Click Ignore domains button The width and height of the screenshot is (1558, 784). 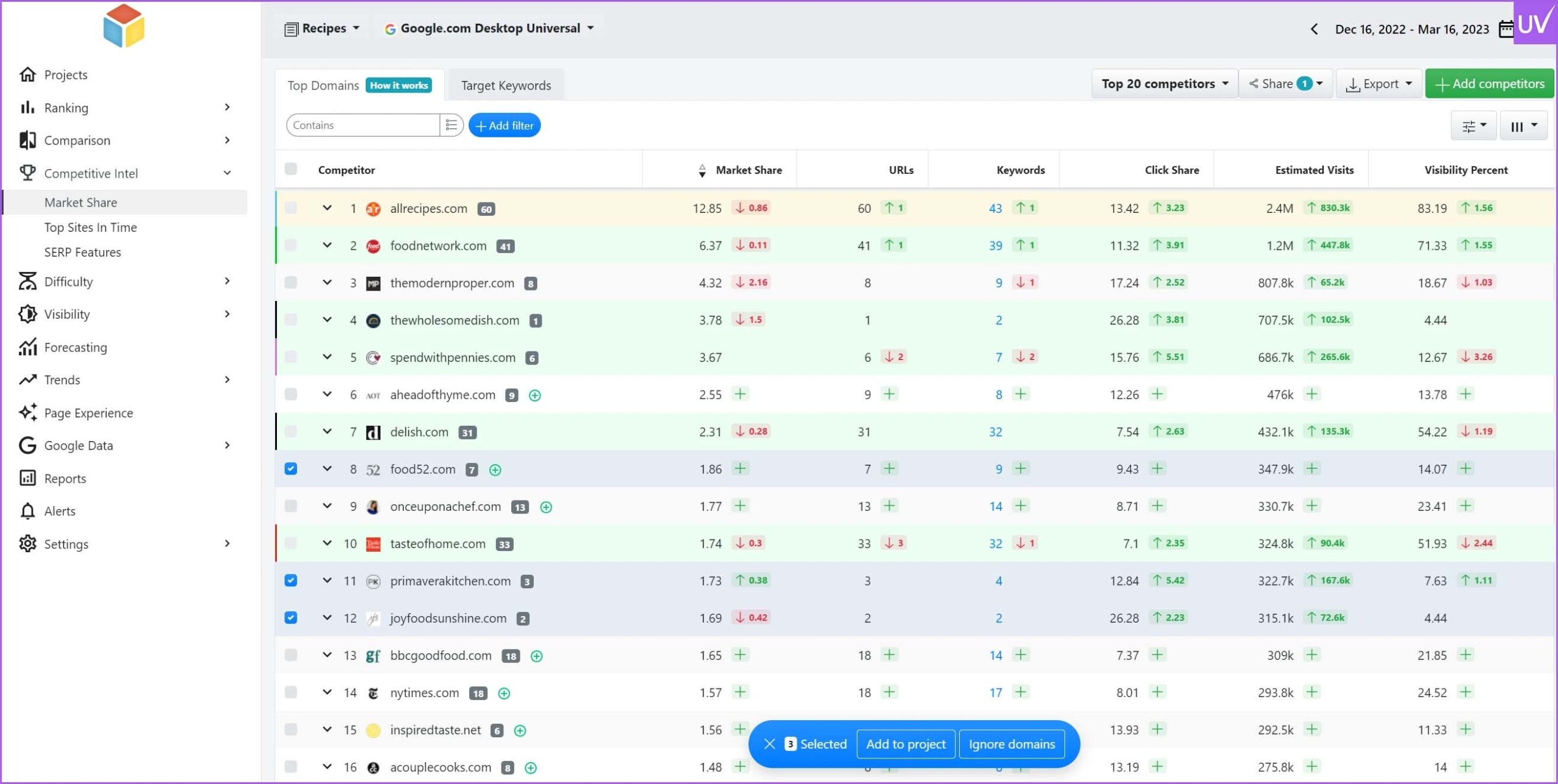(1011, 744)
